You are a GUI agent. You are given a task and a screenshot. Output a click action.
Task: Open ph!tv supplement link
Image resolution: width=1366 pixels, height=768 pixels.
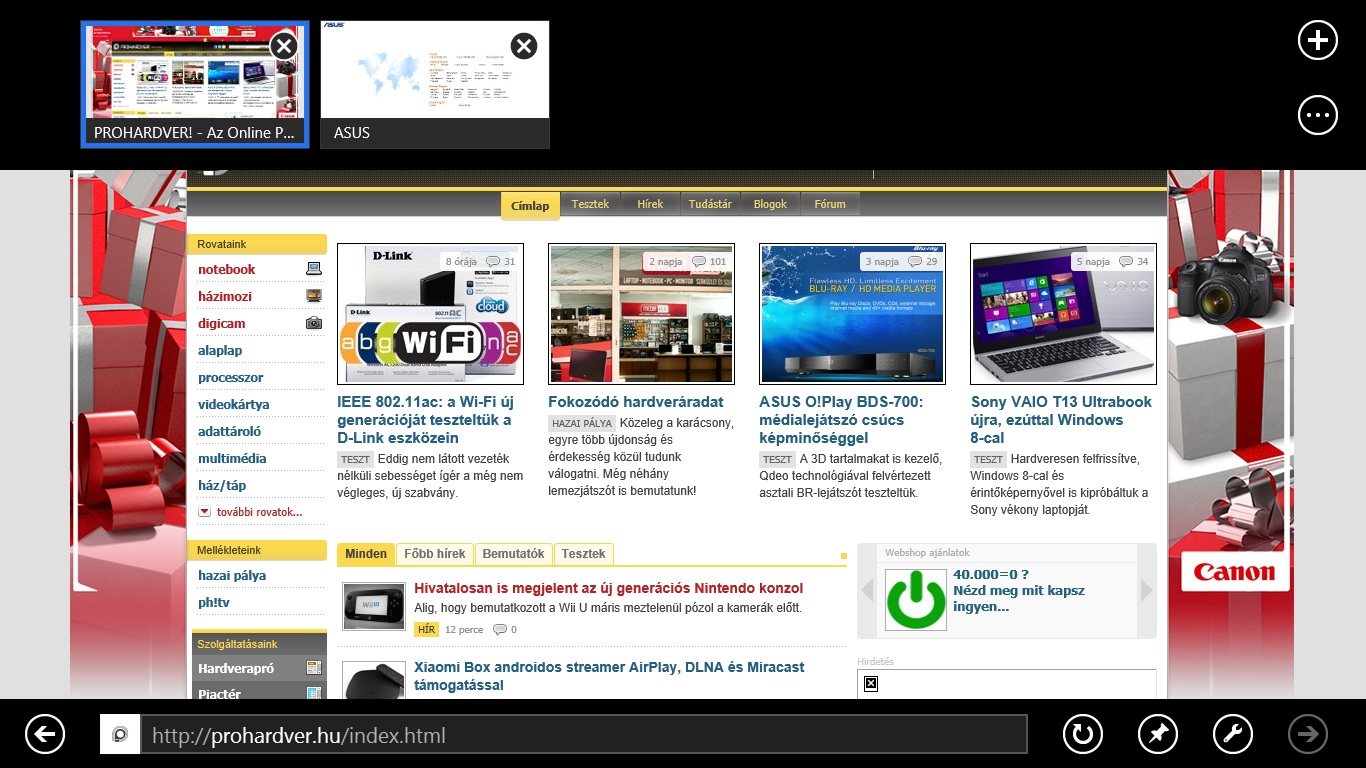213,602
